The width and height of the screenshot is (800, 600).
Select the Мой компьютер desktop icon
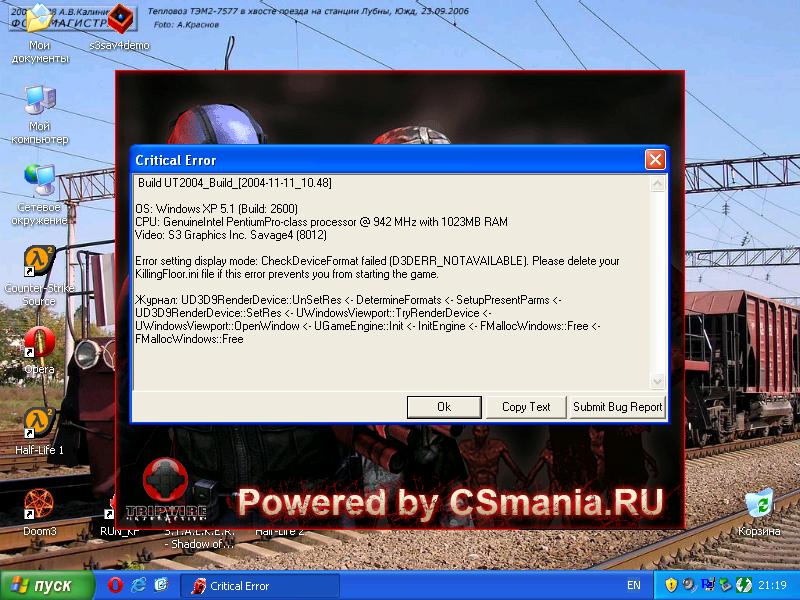pyautogui.click(x=40, y=115)
